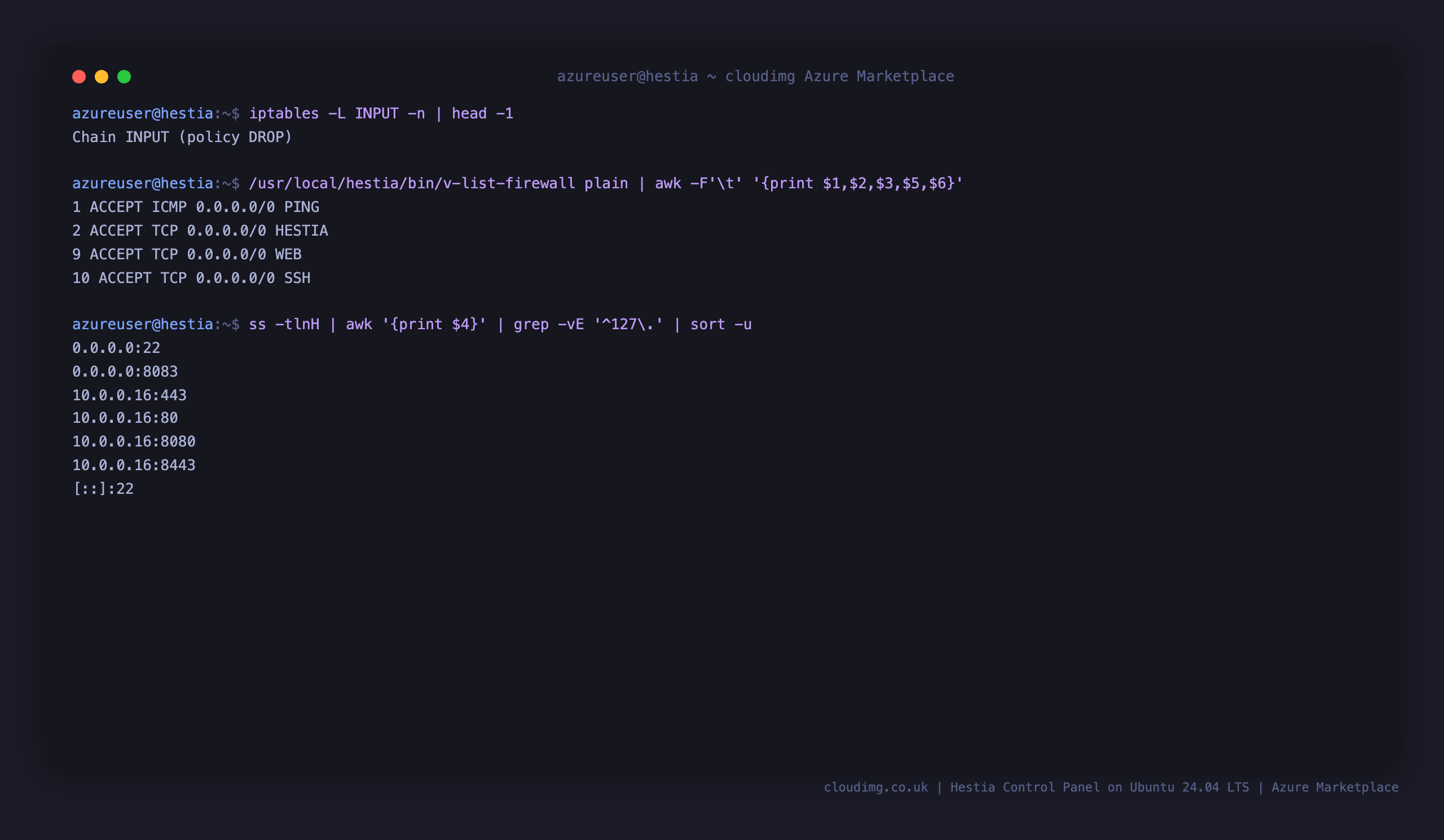Screen dimensions: 1444x840
Task: Click the 0.0.0.0:8083 listening address
Action: [125, 372]
